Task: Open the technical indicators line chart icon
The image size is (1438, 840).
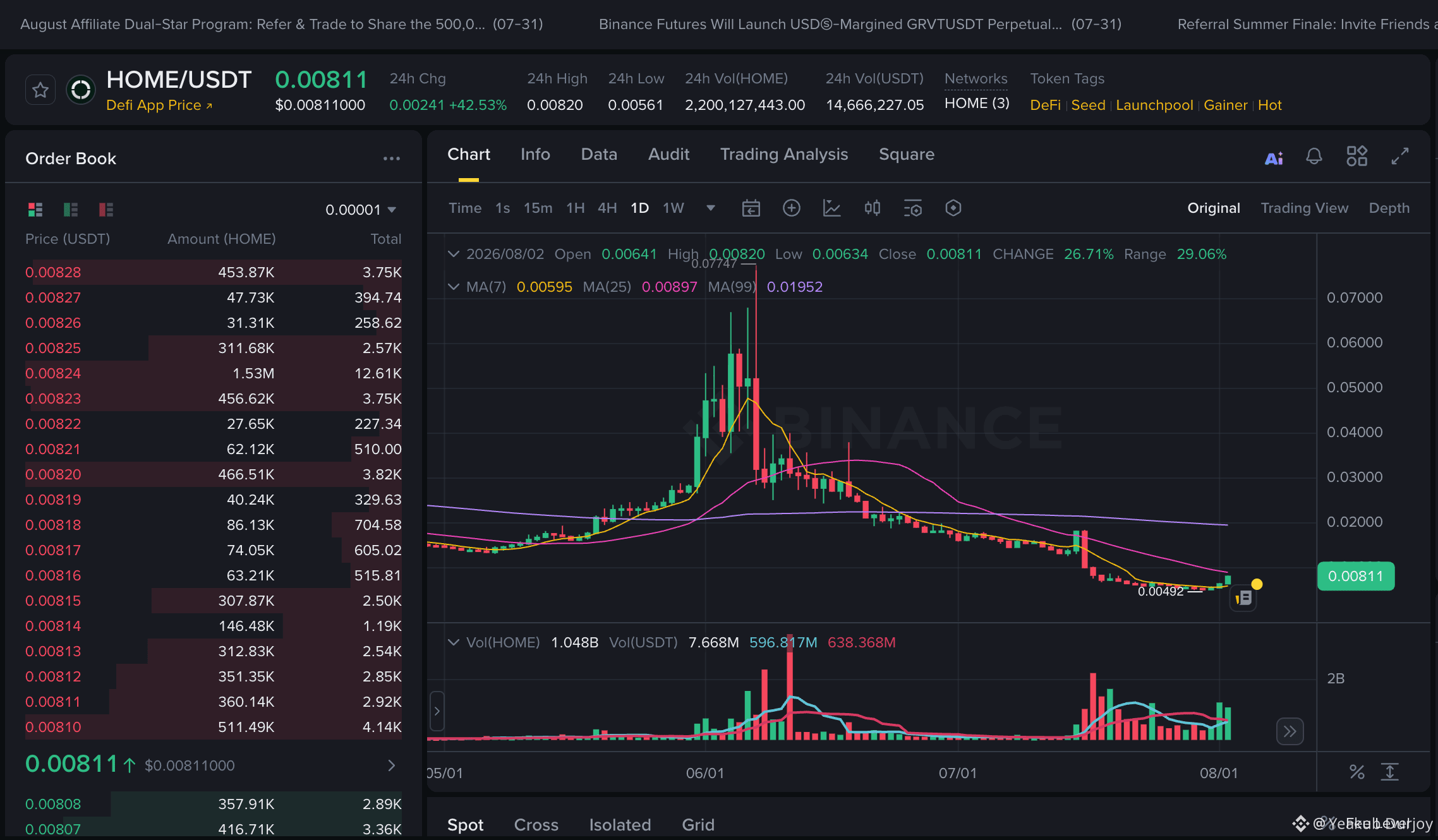Action: 831,208
